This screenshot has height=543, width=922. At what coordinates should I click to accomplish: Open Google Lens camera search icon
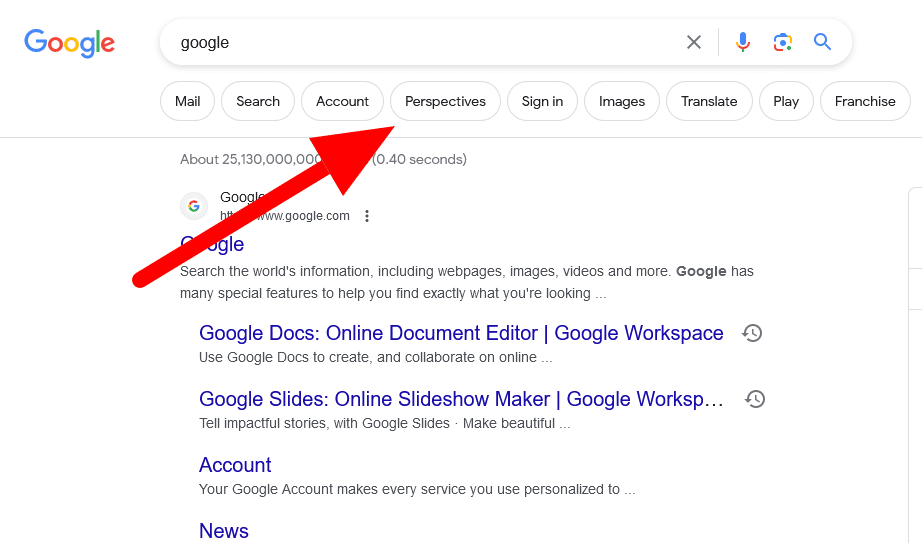click(783, 42)
